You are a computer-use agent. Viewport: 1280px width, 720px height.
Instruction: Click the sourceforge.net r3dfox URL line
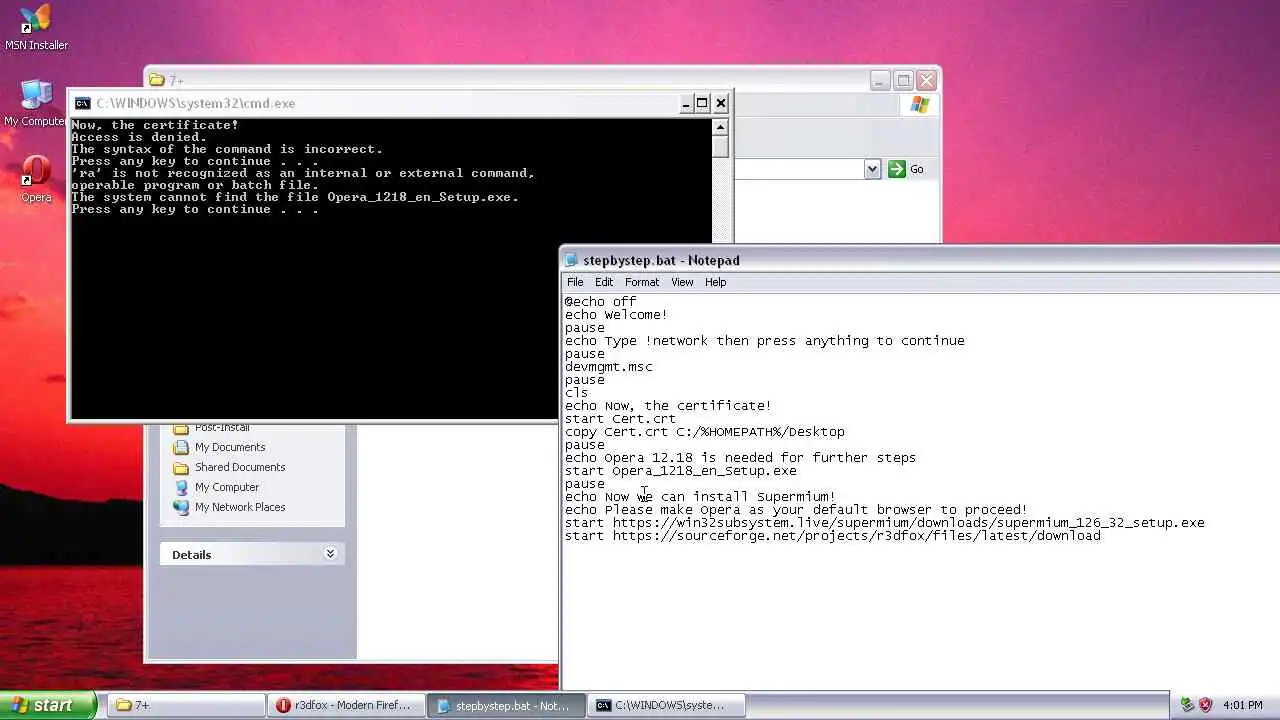point(832,535)
